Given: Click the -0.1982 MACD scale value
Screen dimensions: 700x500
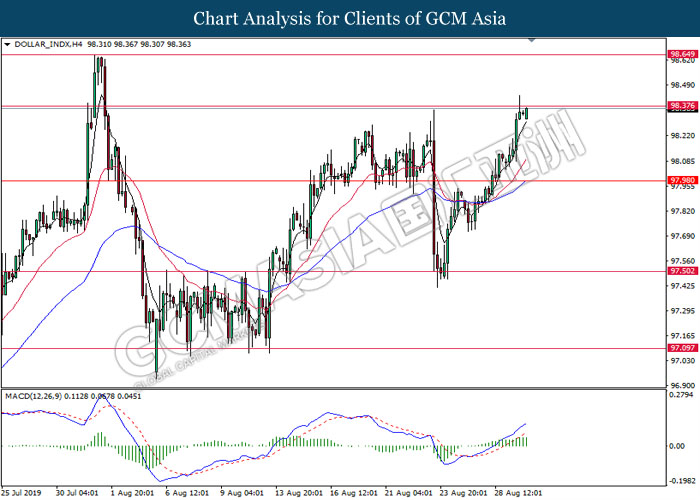Looking at the screenshot, I should tap(681, 480).
